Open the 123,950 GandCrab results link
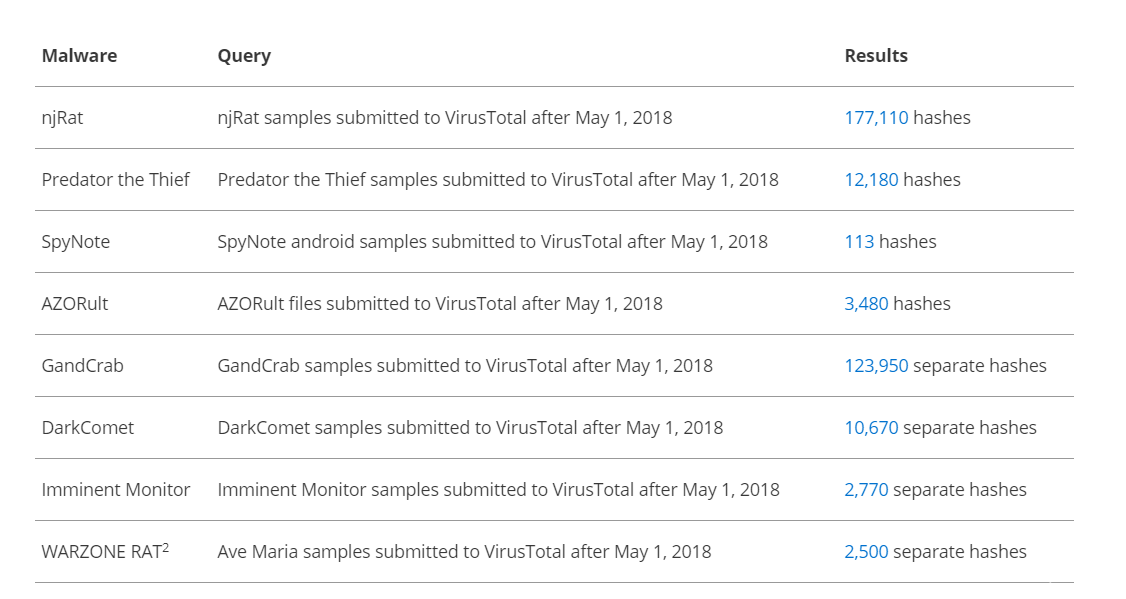 [x=876, y=366]
